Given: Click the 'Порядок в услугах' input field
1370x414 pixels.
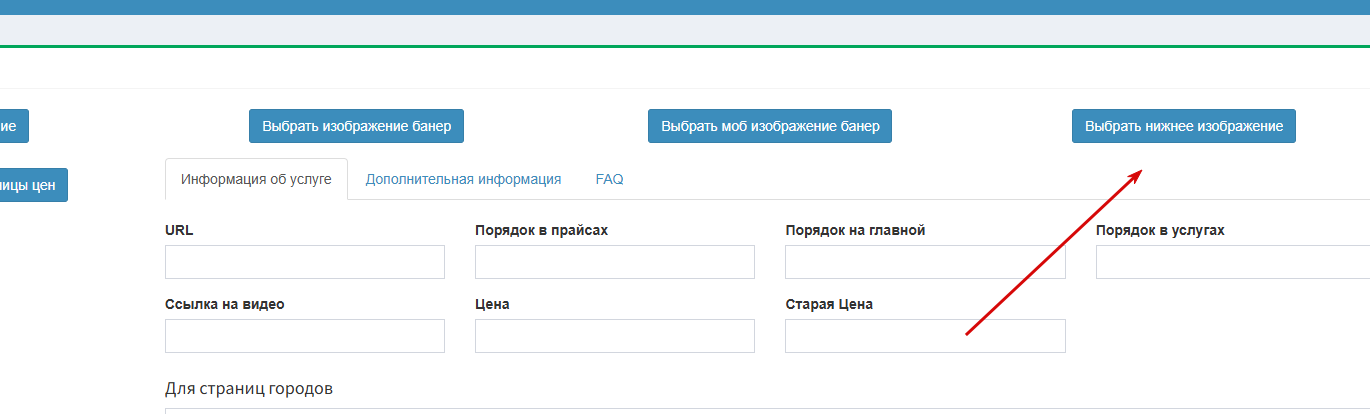Looking at the screenshot, I should (x=1232, y=262).
